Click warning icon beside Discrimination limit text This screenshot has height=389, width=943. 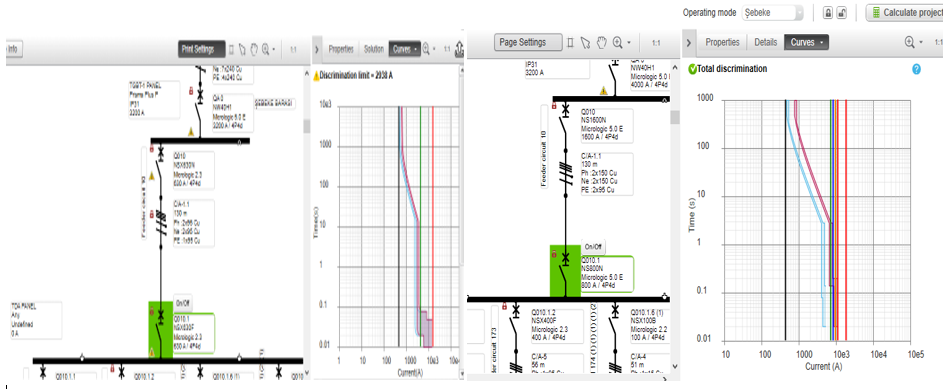(316, 76)
